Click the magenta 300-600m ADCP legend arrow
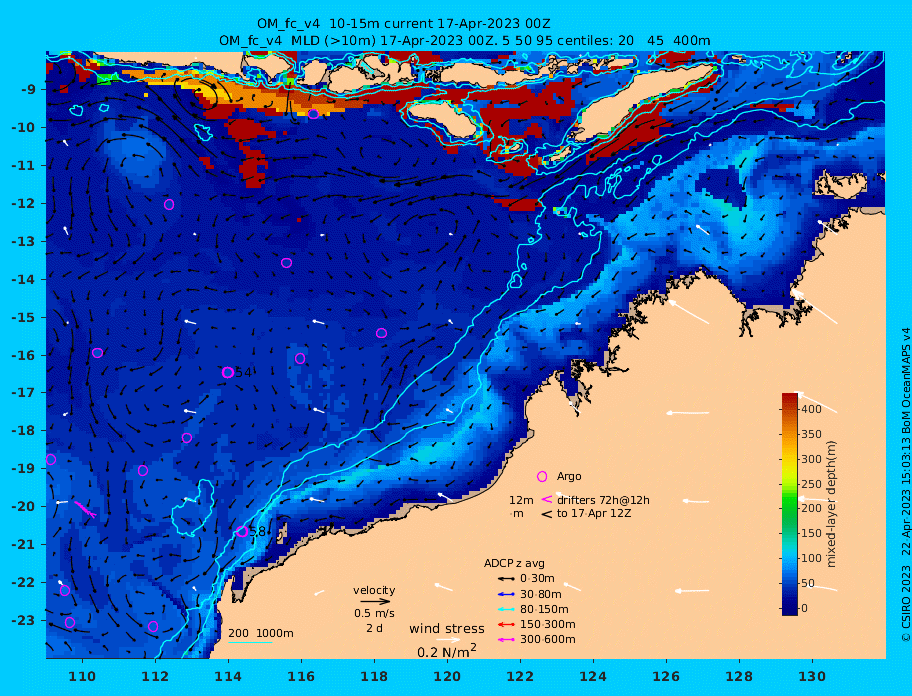 (x=506, y=640)
